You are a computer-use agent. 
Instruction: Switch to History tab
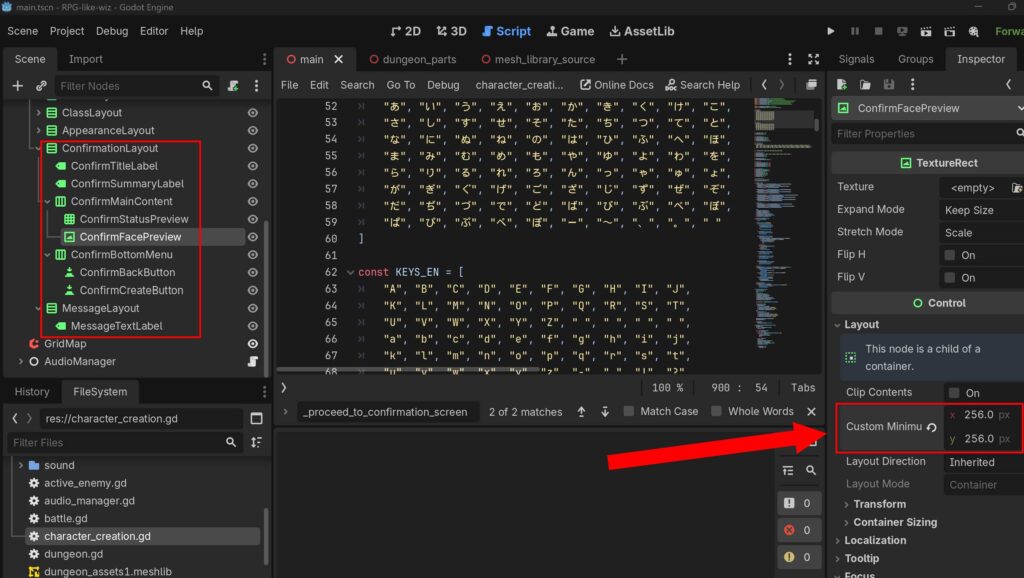click(32, 392)
